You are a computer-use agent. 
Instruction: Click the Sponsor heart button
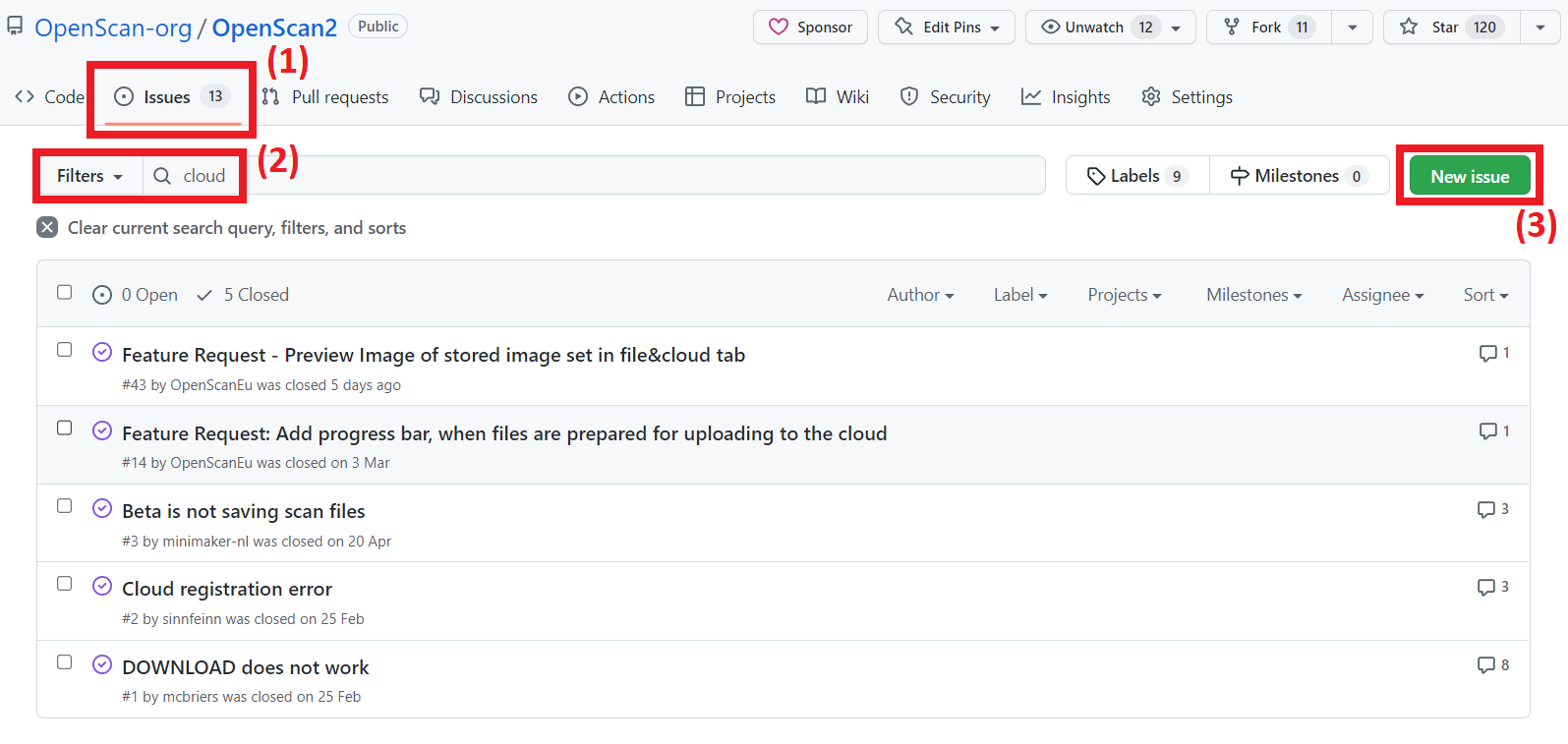810,27
